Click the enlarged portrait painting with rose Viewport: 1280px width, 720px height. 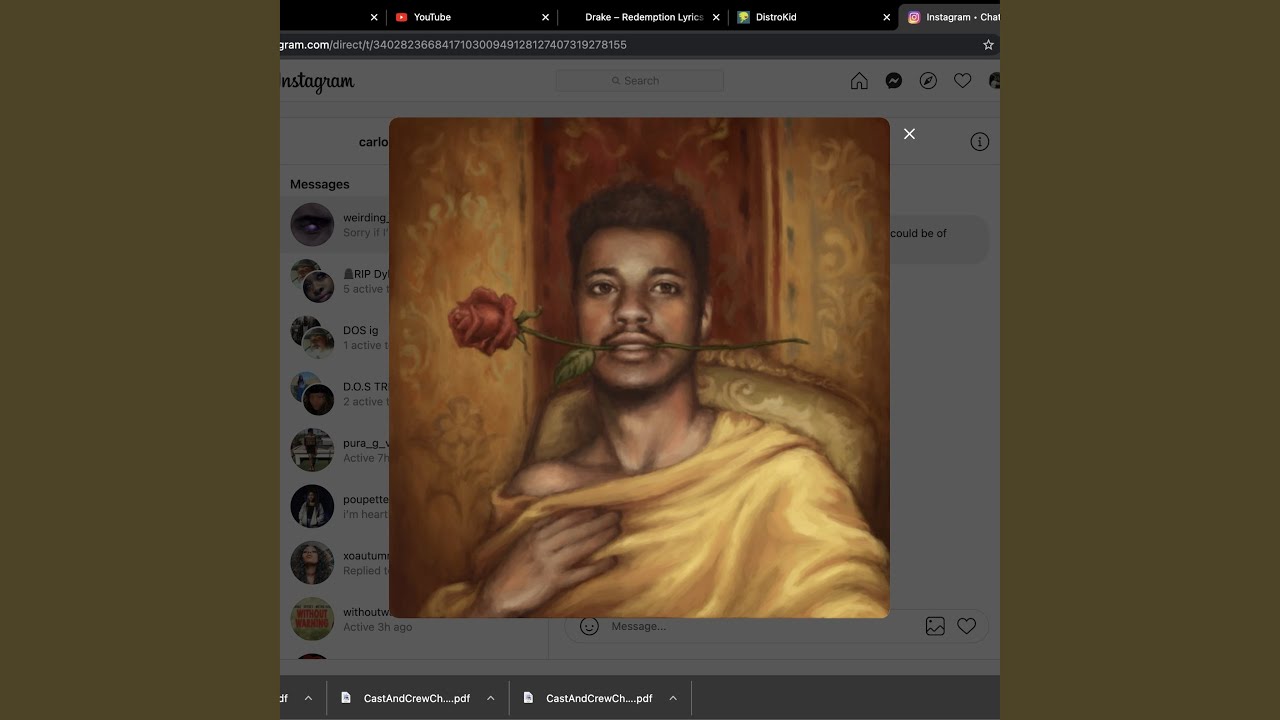point(639,367)
